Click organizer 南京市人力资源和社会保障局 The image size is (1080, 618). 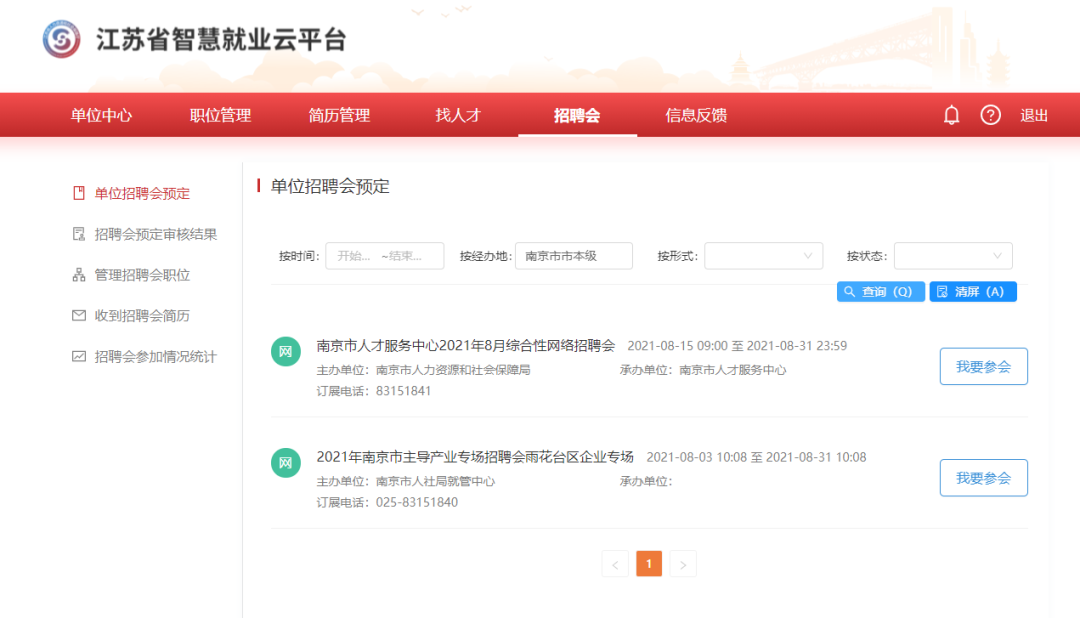(x=453, y=370)
